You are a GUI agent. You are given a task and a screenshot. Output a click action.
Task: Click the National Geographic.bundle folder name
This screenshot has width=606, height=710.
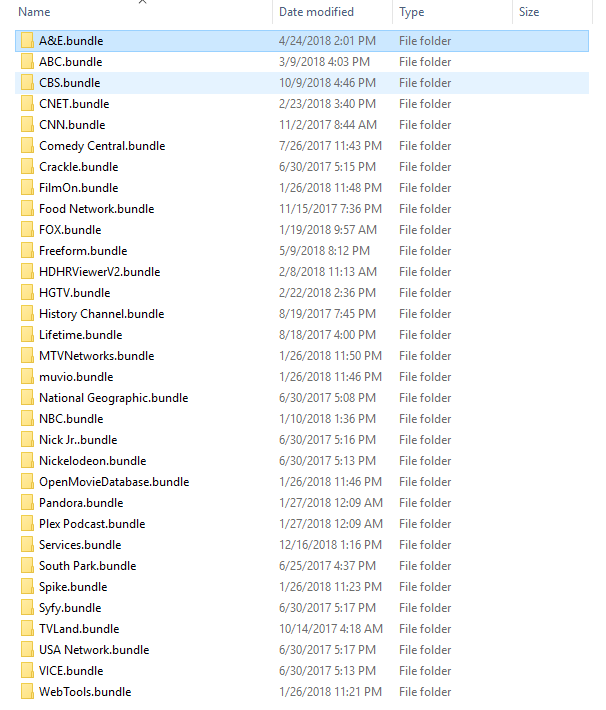click(114, 398)
